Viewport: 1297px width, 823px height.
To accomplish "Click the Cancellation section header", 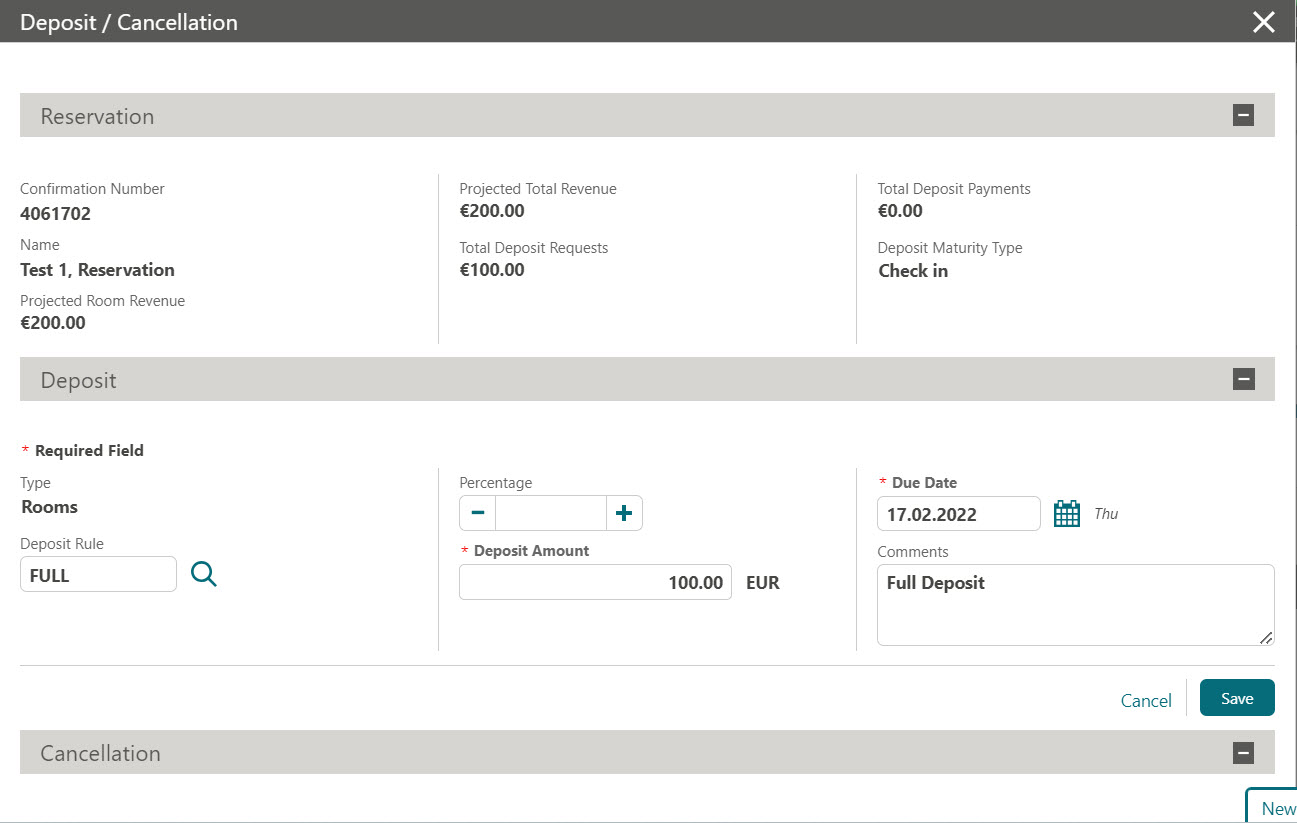I will 100,751.
